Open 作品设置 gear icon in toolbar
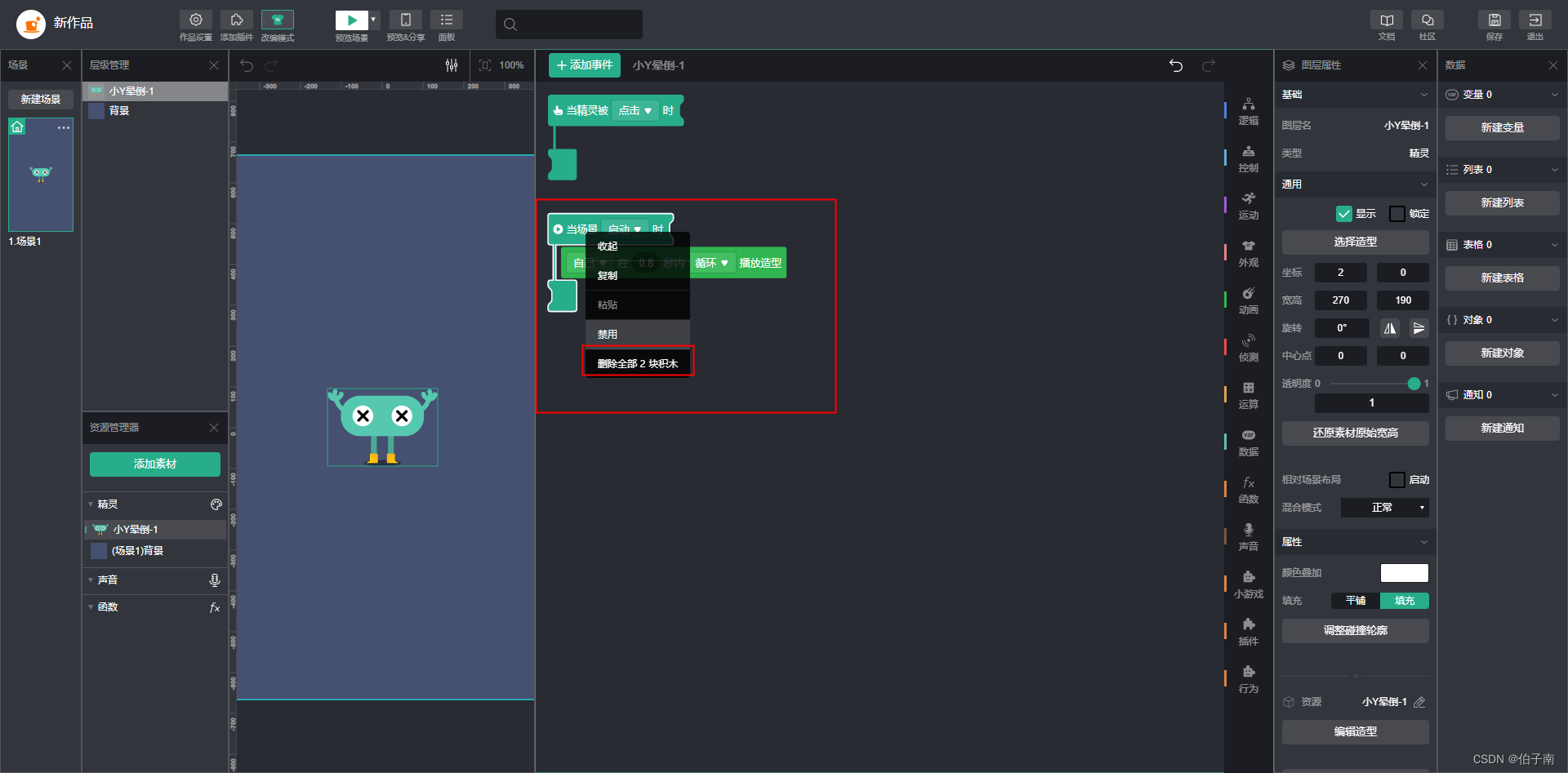This screenshot has height=773, width=1568. pyautogui.click(x=196, y=20)
